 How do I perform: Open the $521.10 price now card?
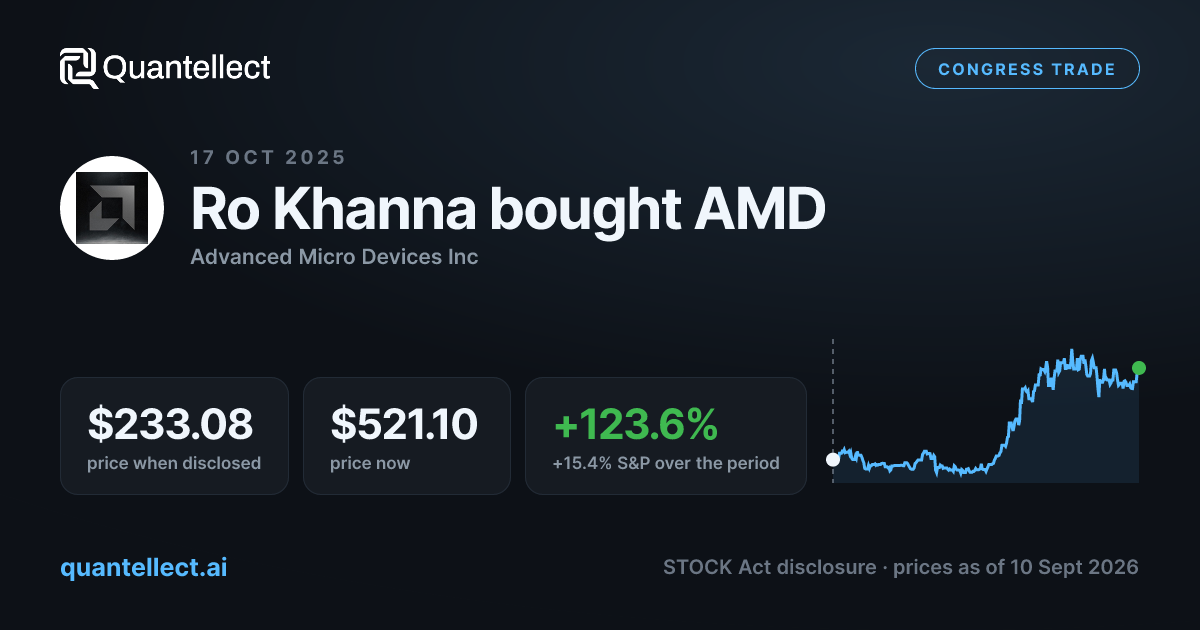(x=406, y=436)
